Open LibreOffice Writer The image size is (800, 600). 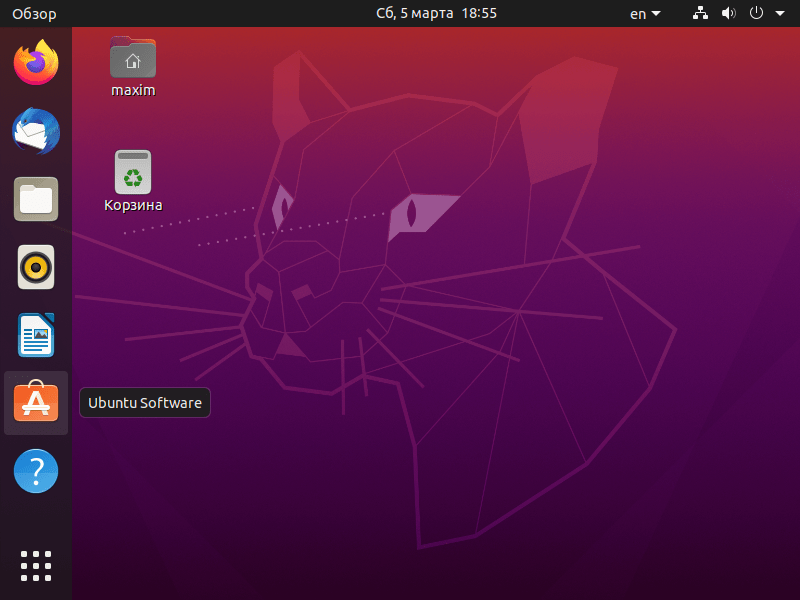pos(35,335)
